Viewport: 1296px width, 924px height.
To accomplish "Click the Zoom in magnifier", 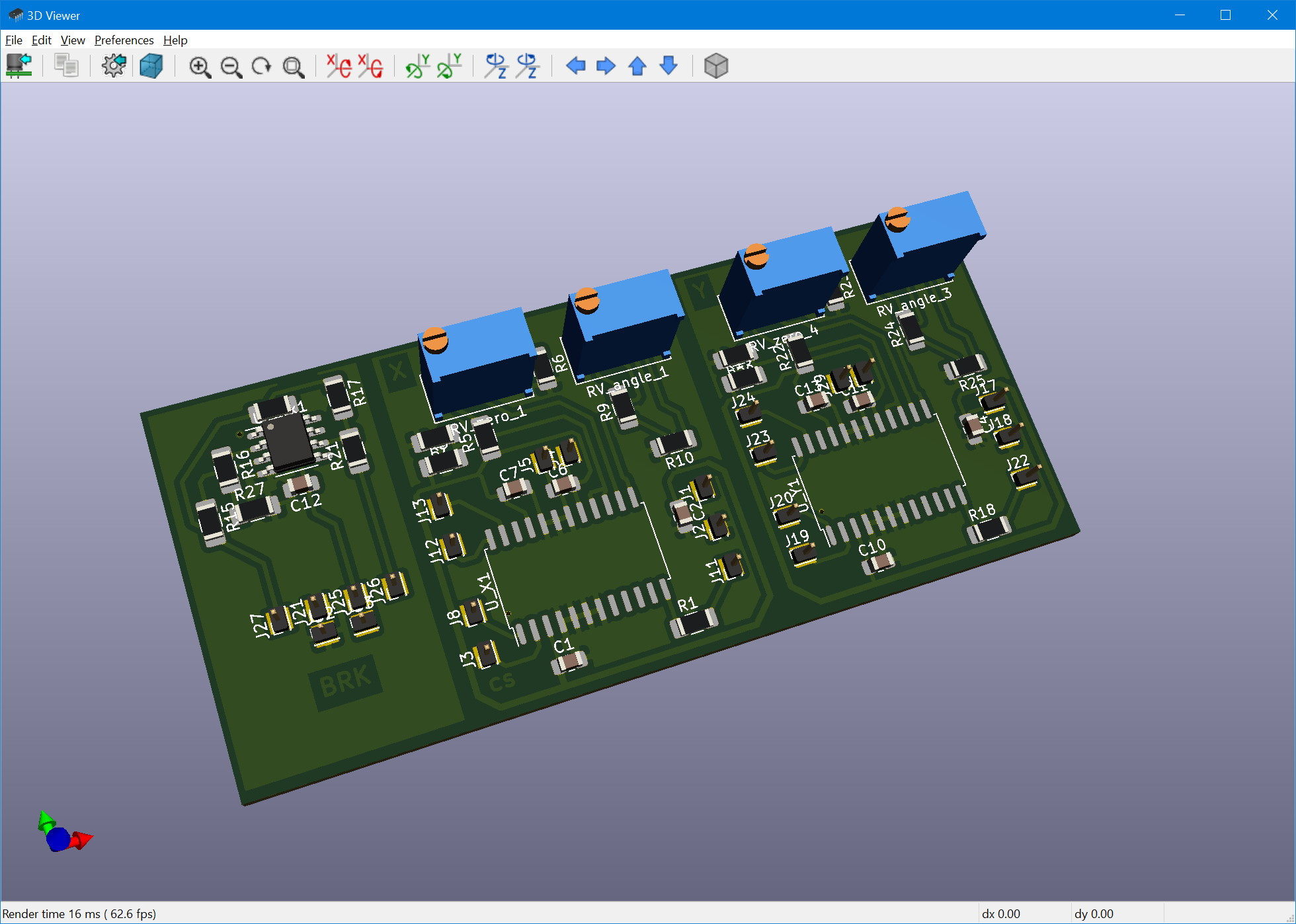I will tap(200, 67).
